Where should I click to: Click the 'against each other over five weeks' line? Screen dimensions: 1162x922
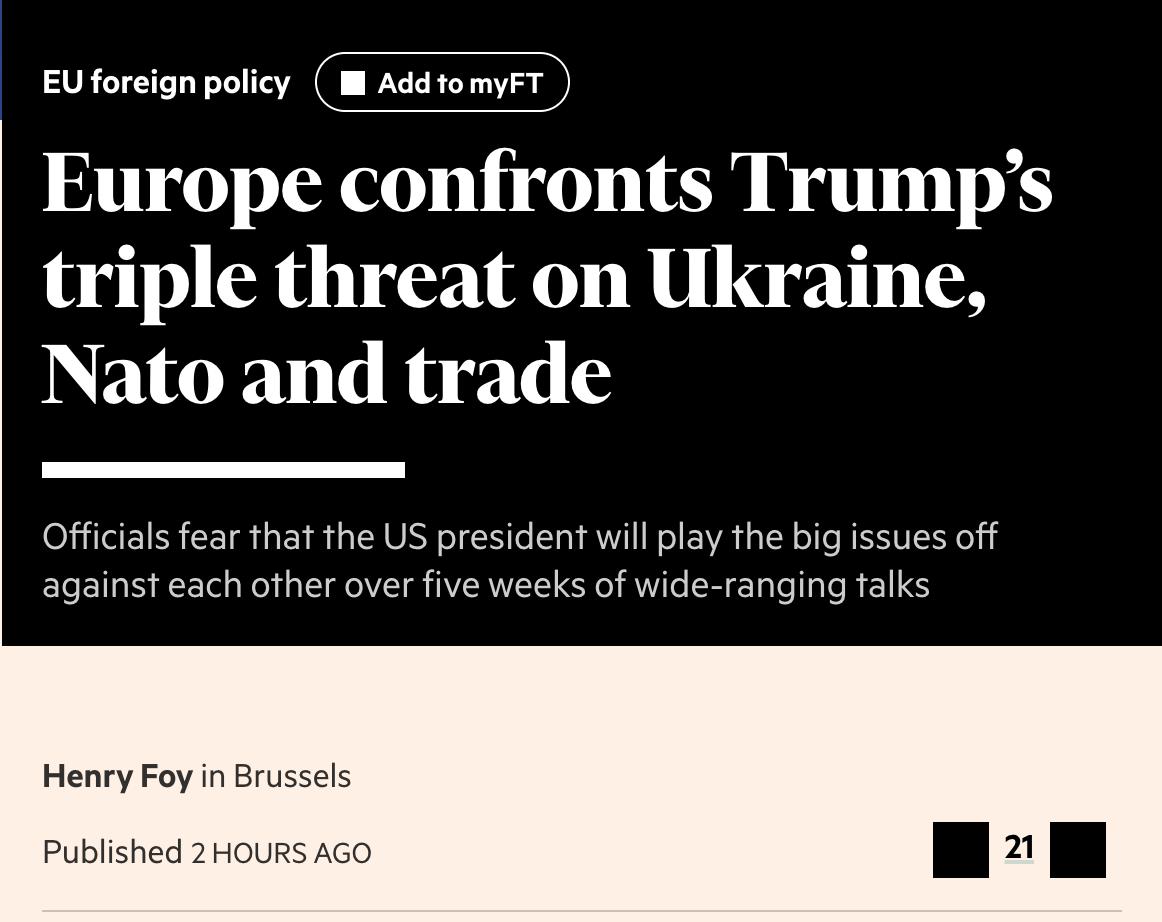485,584
